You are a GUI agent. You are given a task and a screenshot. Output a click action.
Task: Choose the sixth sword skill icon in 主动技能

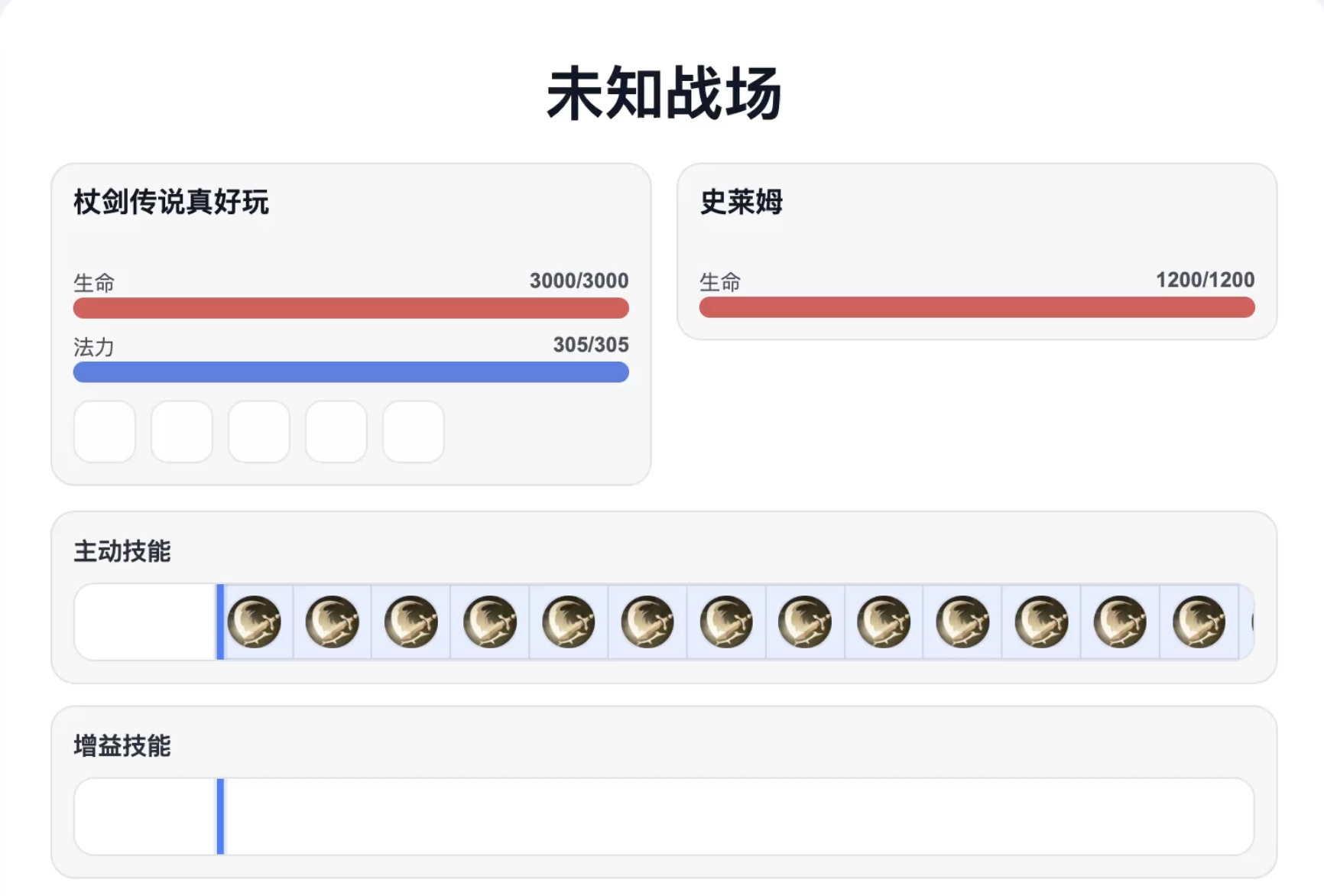(647, 622)
